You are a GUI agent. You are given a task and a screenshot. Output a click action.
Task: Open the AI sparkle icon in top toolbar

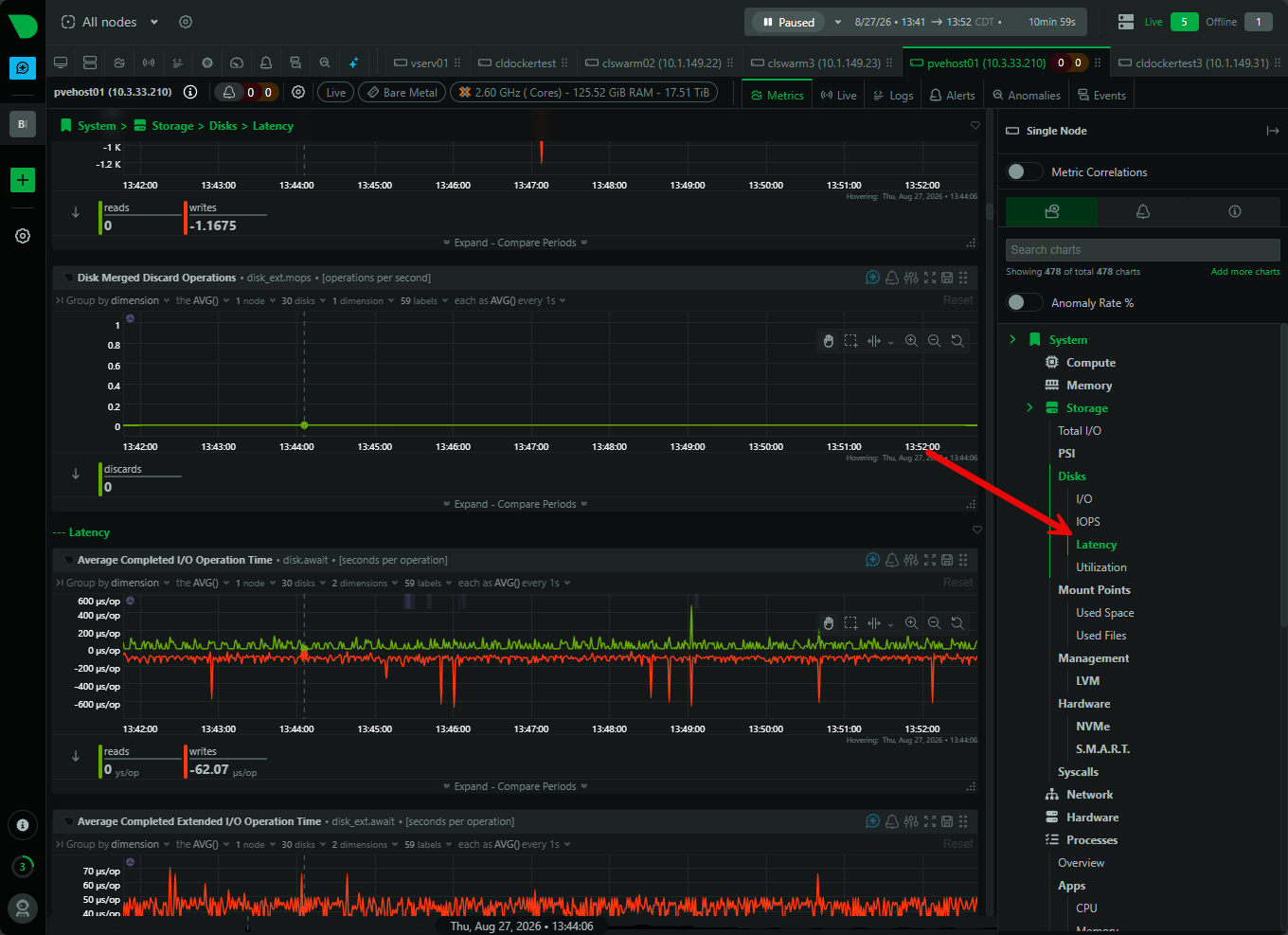point(354,63)
